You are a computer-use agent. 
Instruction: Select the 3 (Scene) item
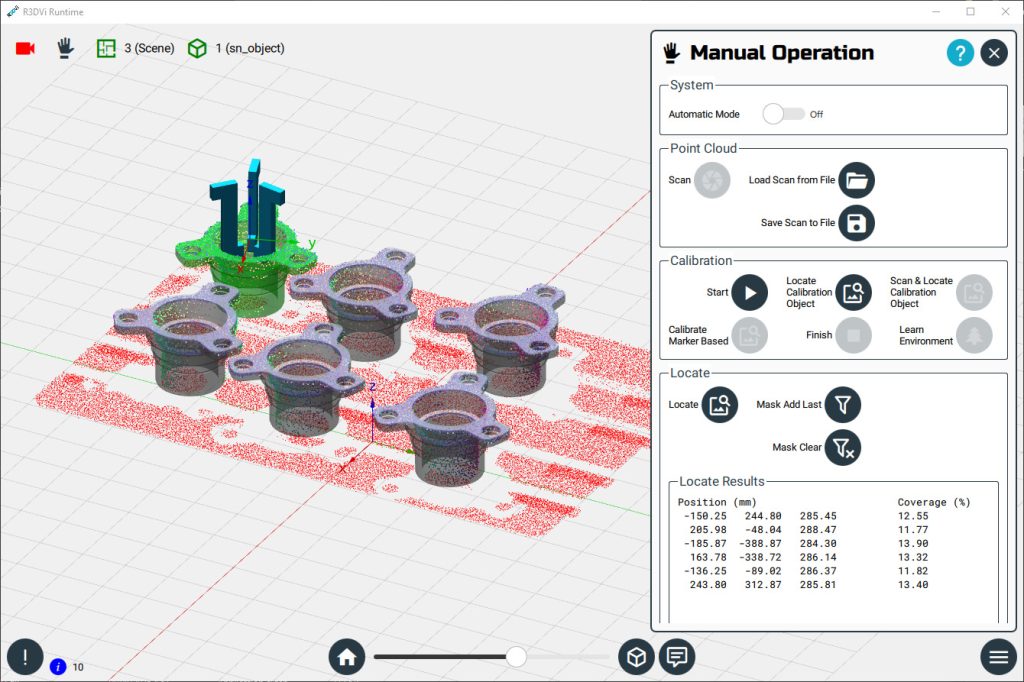click(x=135, y=48)
